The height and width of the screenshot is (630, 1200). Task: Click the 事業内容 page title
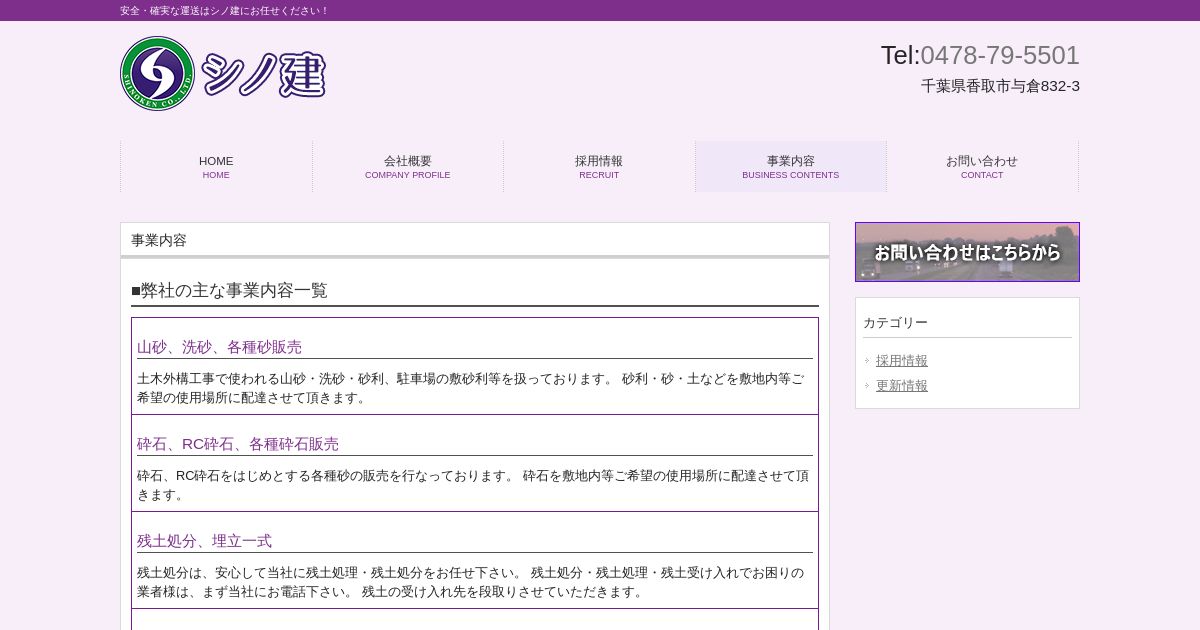click(159, 240)
